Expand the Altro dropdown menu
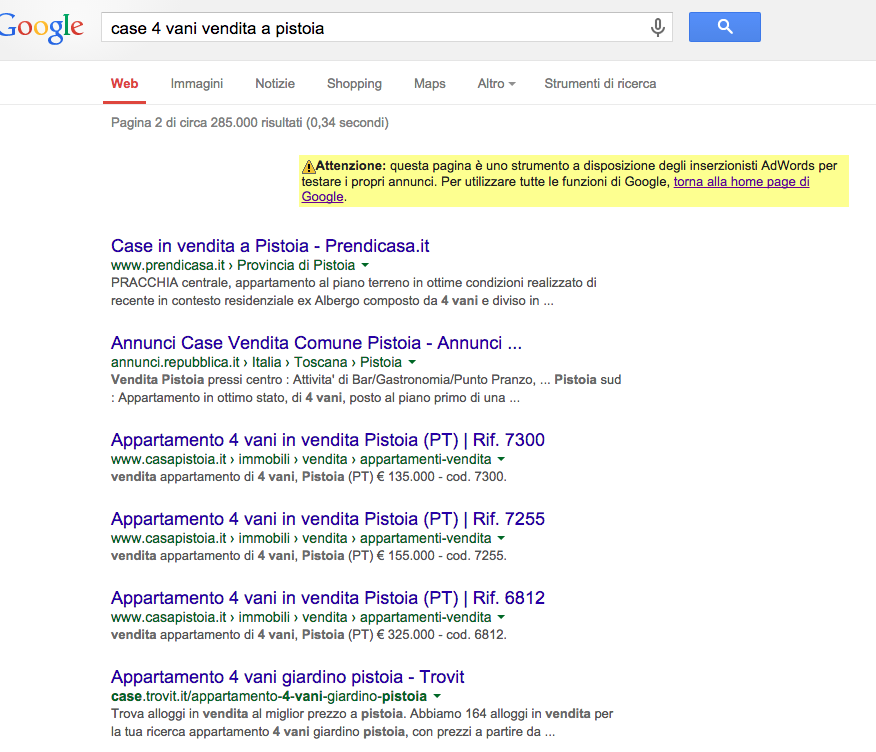 [x=496, y=84]
